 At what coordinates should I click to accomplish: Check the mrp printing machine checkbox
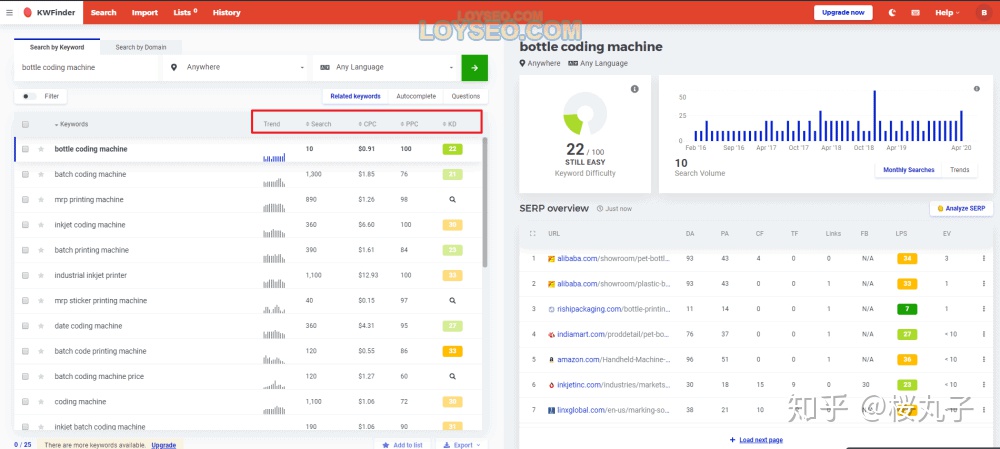tap(26, 200)
